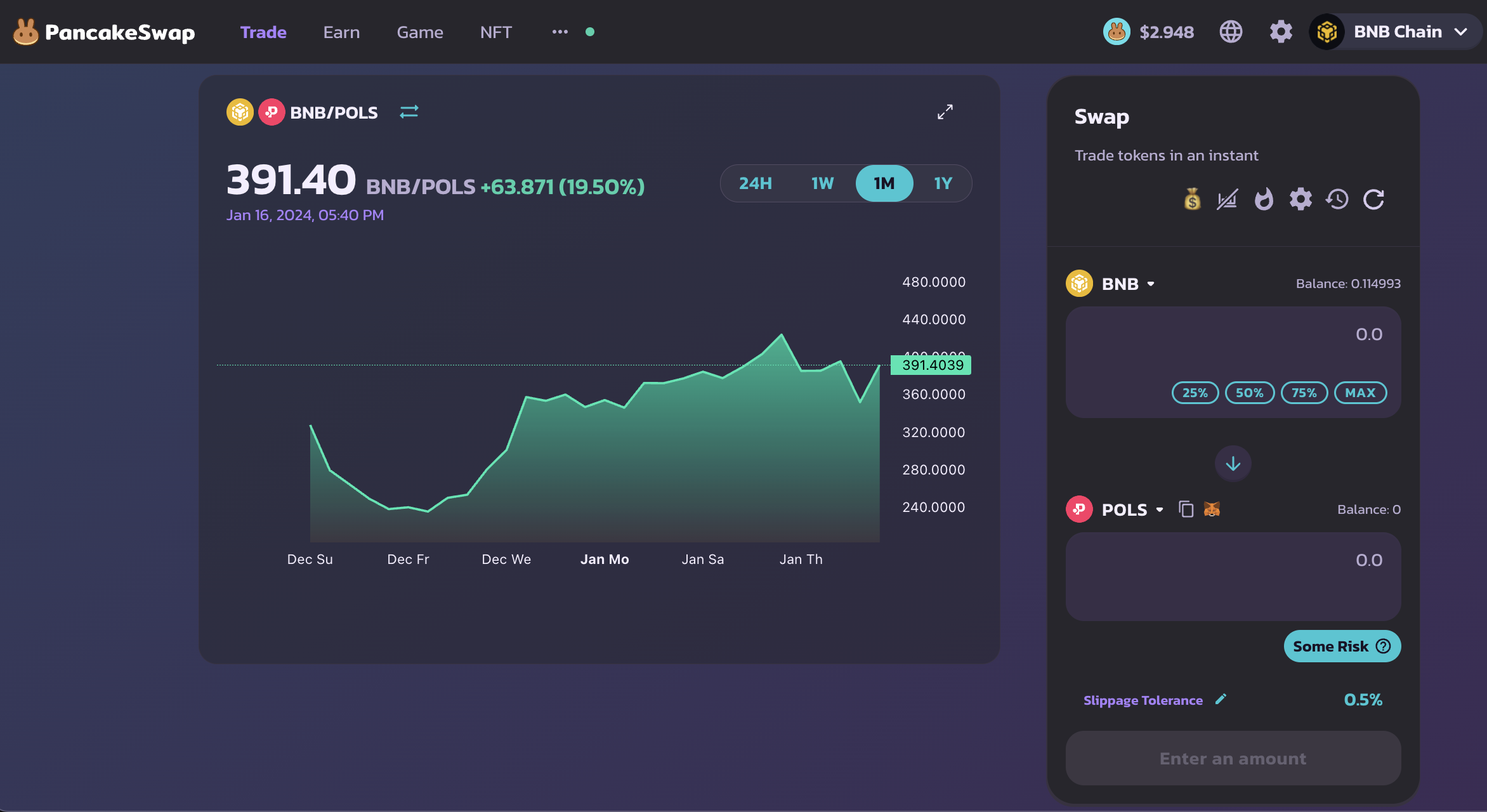Screen dimensions: 1487x812
Task: Open the language globe selector
Action: [1231, 32]
